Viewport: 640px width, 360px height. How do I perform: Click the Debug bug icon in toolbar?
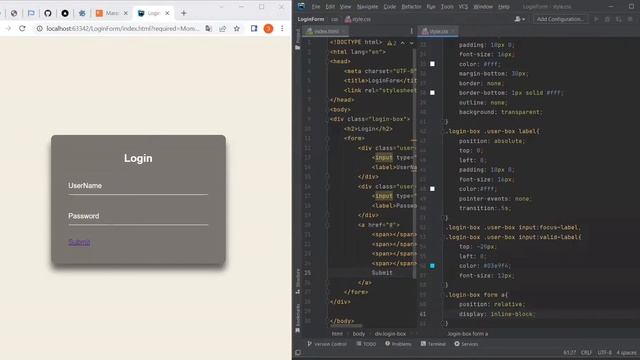[607, 19]
